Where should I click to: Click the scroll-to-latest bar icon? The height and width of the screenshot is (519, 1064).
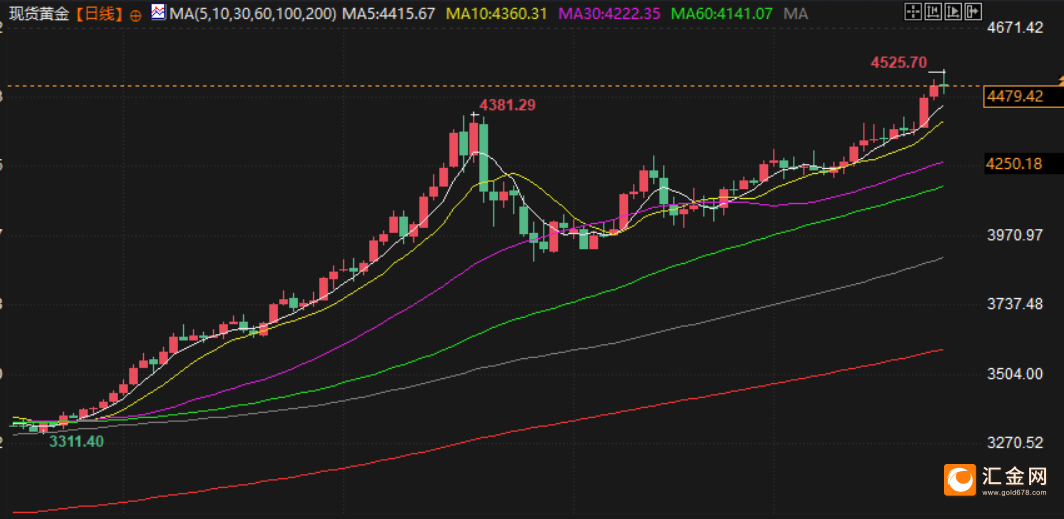click(x=973, y=11)
